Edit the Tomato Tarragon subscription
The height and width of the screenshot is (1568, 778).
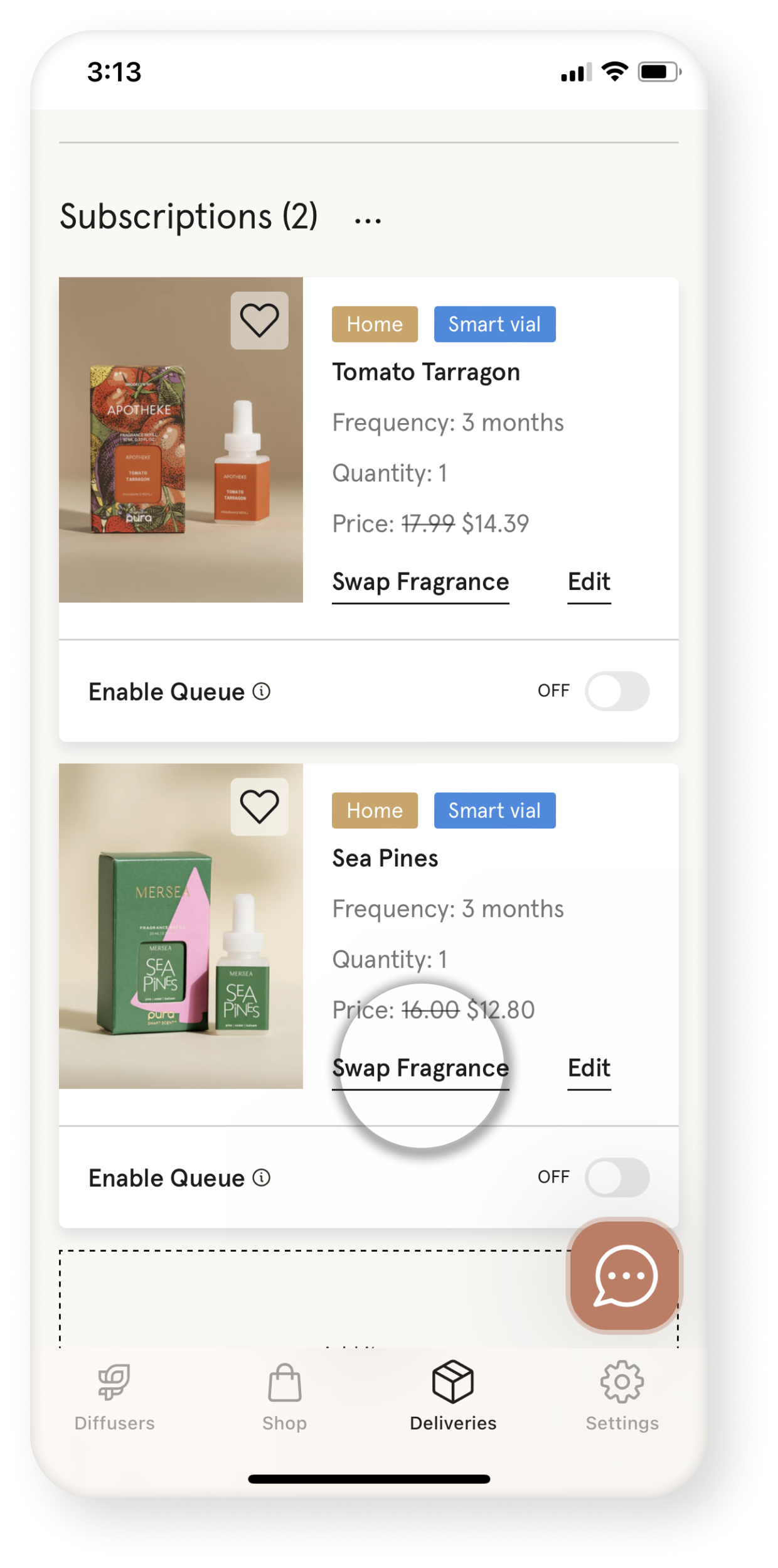point(589,583)
